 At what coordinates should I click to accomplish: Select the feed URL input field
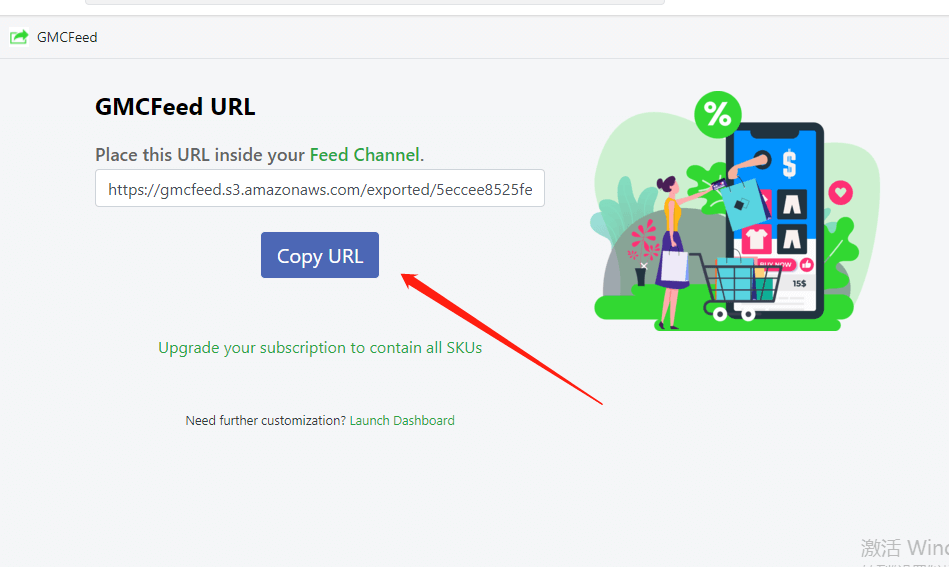320,188
